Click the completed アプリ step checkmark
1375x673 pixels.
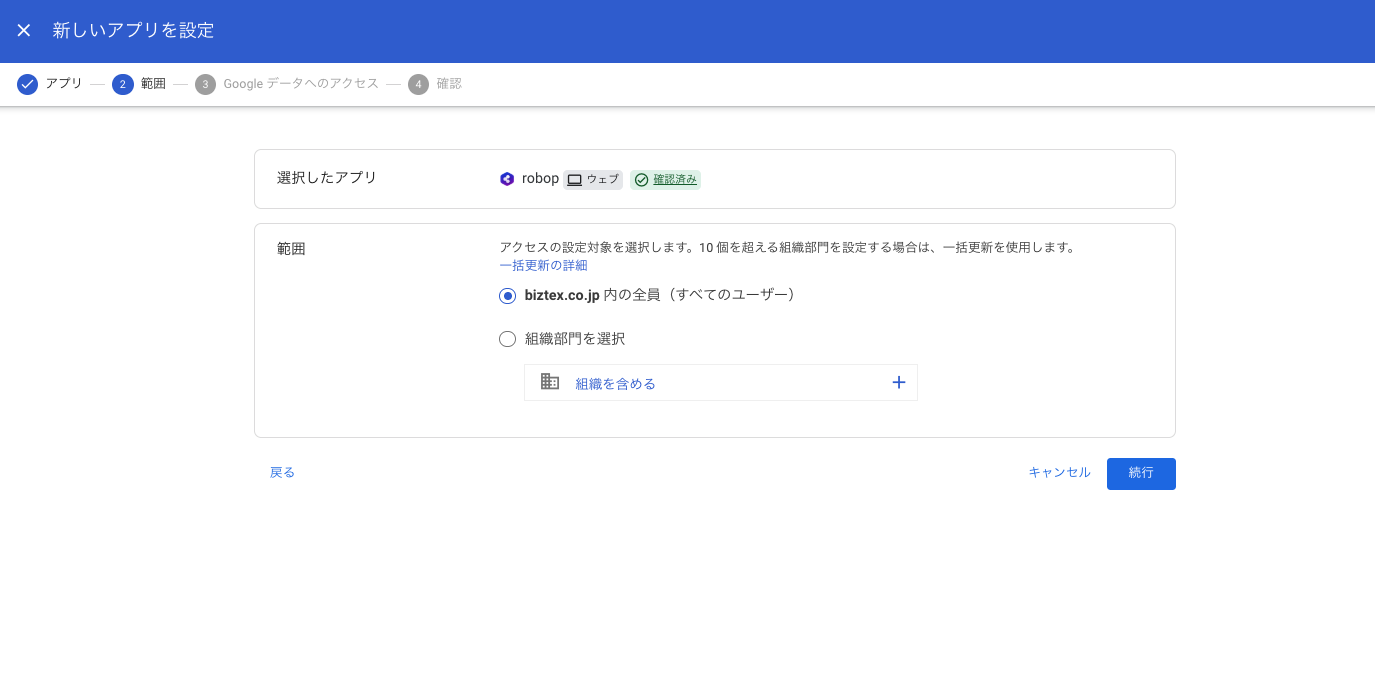28,84
